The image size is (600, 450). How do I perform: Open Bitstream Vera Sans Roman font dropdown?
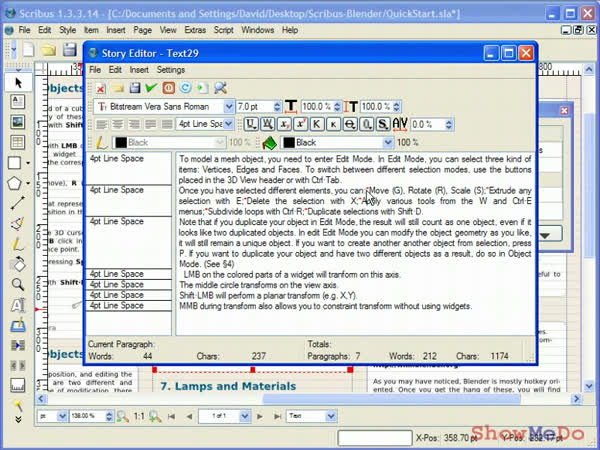(228, 106)
